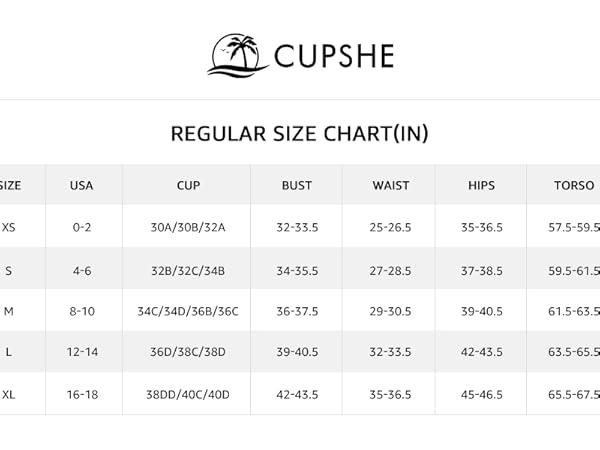This screenshot has height=450, width=600.
Task: Click the REGULAR SIZE CHART(IN) heading
Action: [x=300, y=134]
